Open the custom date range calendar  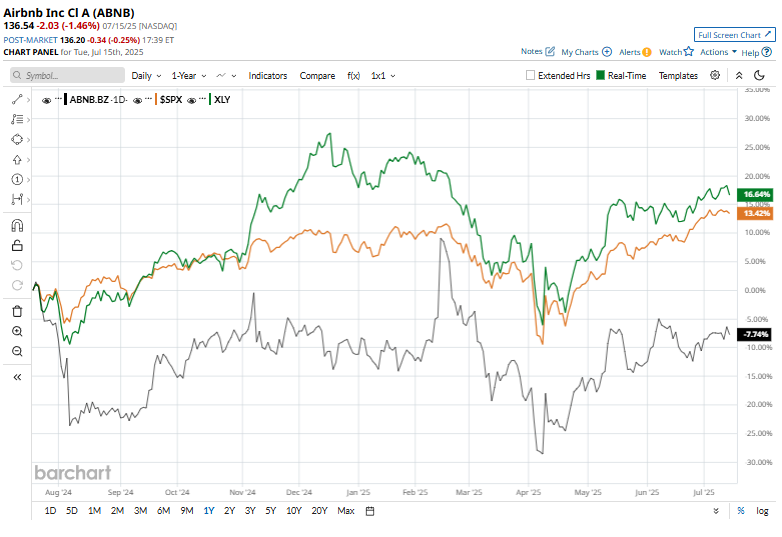click(370, 511)
